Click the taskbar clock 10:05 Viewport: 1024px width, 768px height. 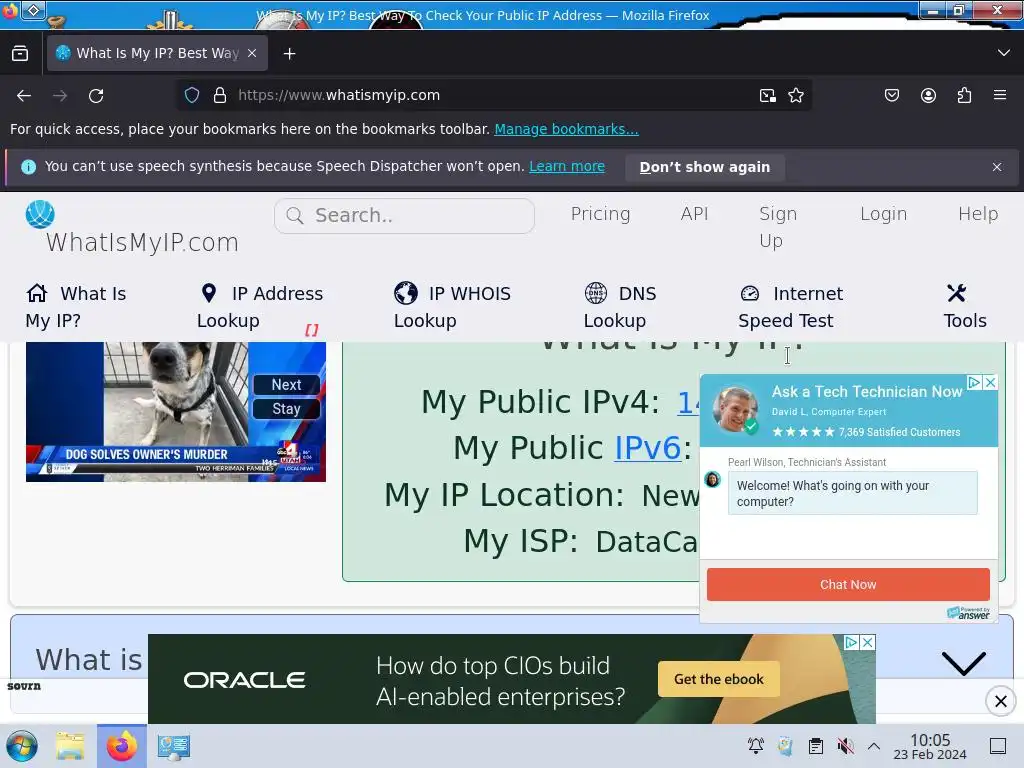click(930, 746)
